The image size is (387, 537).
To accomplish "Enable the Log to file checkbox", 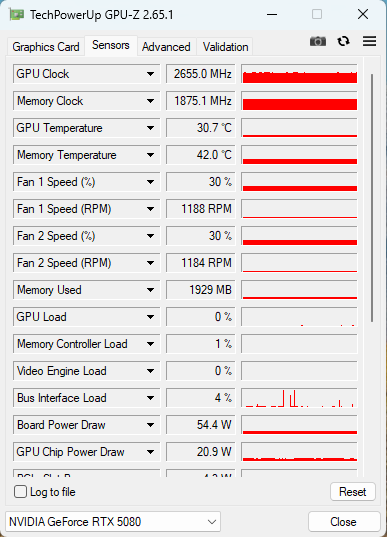I will tap(21, 492).
